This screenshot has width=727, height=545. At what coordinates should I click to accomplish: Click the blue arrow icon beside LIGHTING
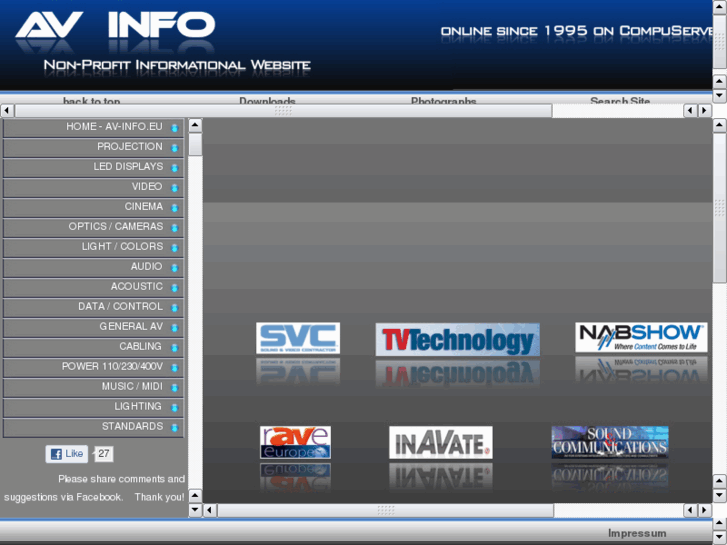(x=175, y=407)
